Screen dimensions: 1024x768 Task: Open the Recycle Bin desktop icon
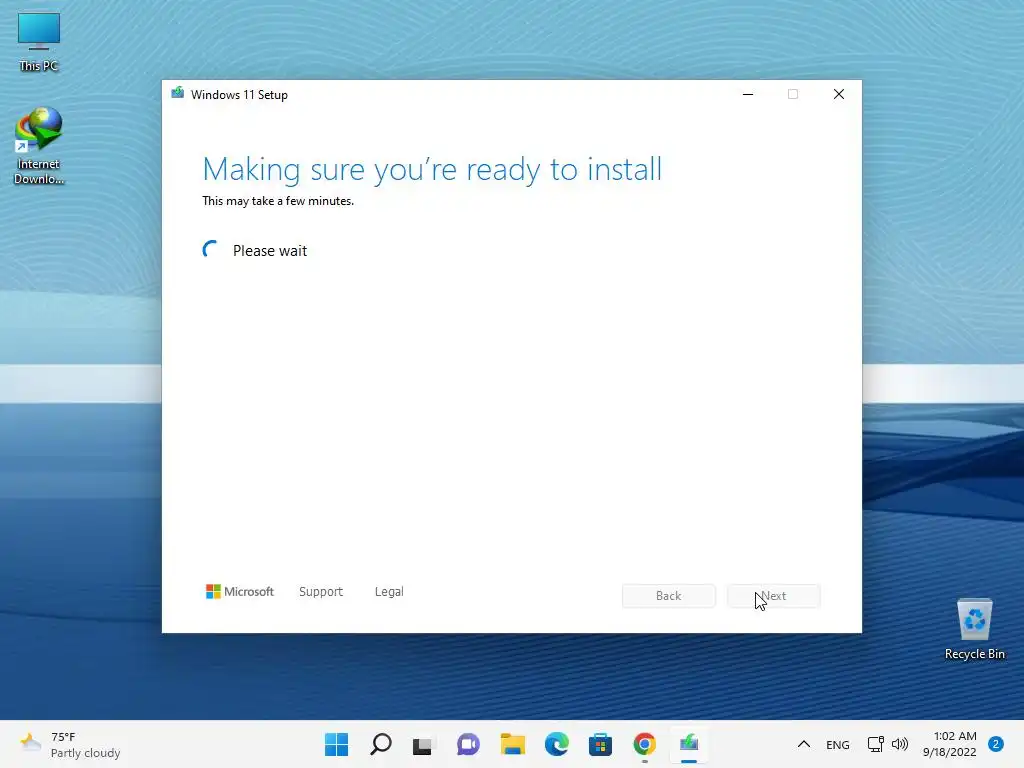[x=974, y=629]
